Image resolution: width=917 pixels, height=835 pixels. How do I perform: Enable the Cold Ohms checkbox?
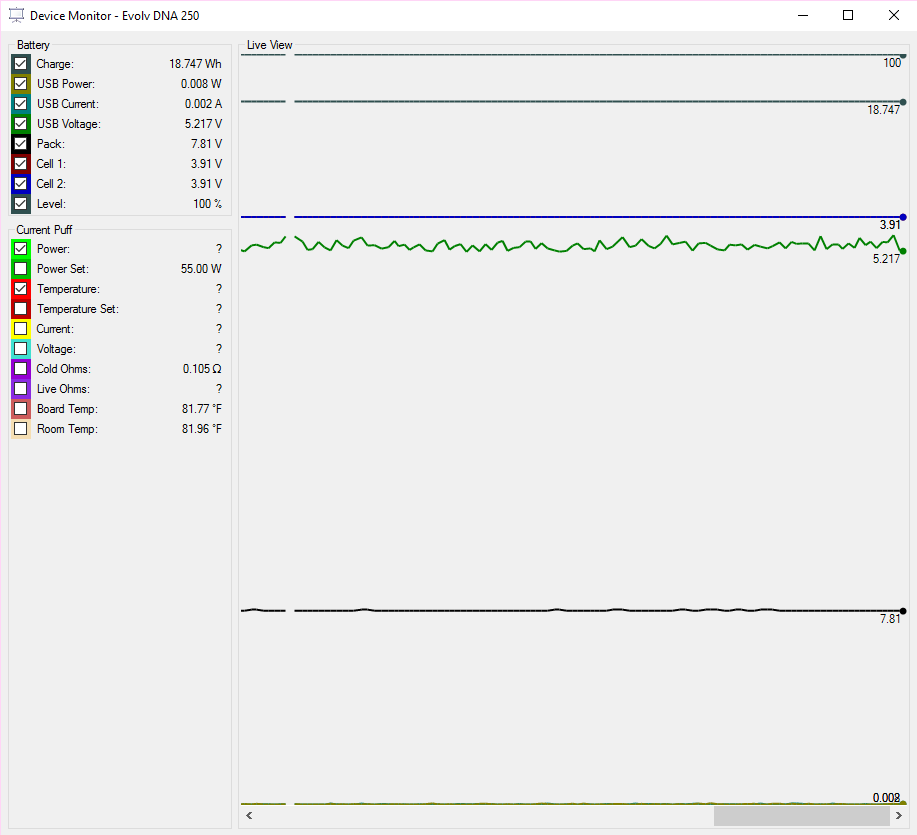coord(21,369)
